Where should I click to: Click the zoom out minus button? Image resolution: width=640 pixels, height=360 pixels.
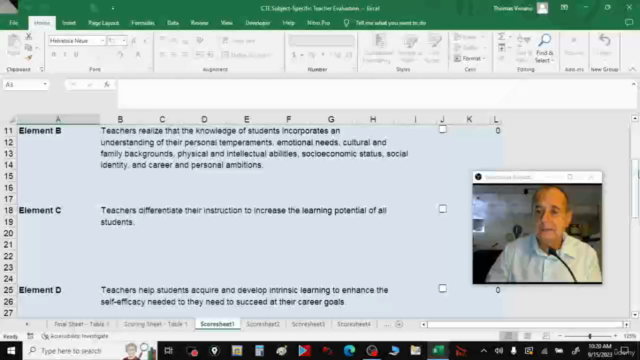560,336
